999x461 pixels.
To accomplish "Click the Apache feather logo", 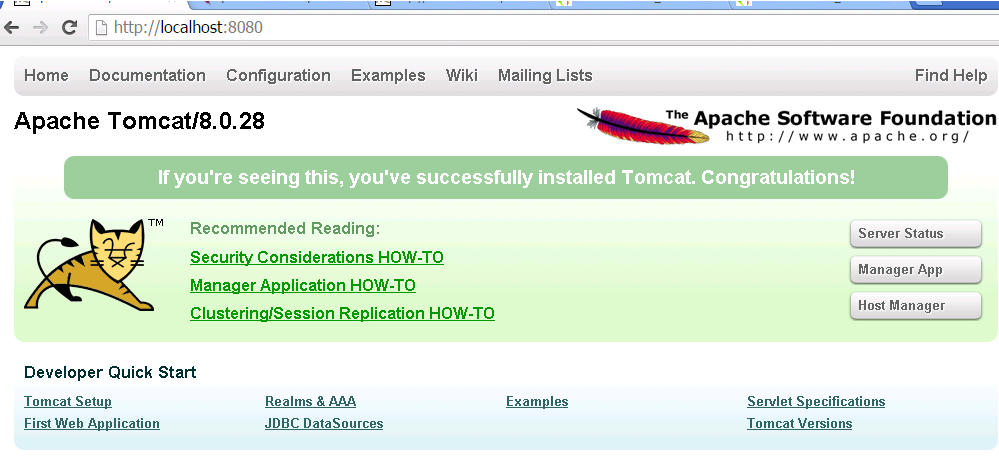I will [643, 125].
